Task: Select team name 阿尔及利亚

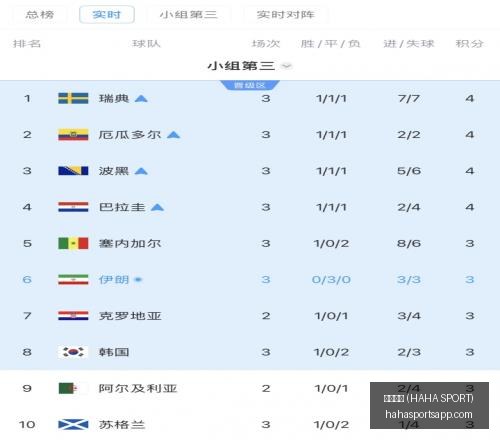Action: [x=138, y=388]
